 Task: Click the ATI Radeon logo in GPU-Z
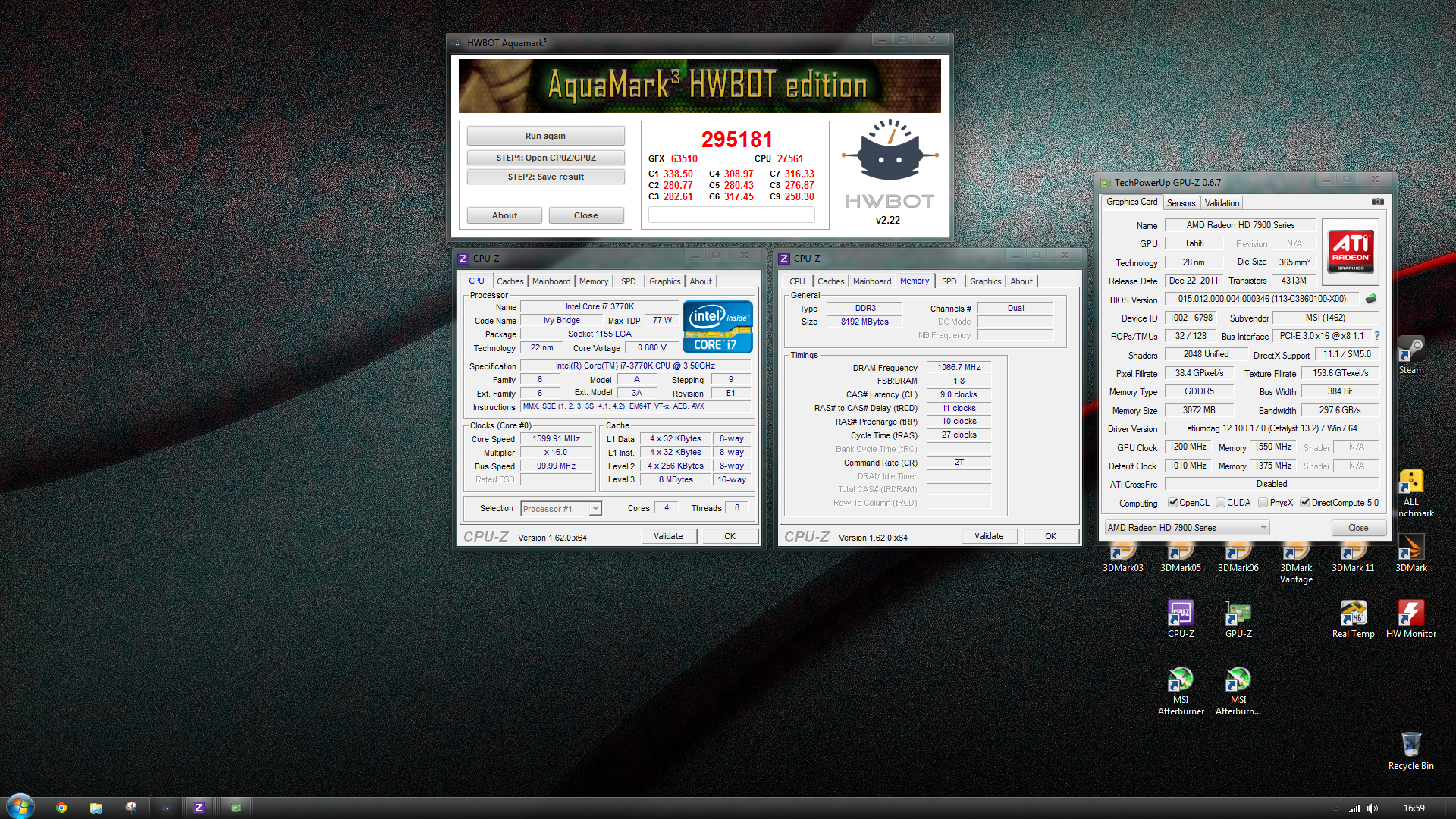pyautogui.click(x=1351, y=252)
